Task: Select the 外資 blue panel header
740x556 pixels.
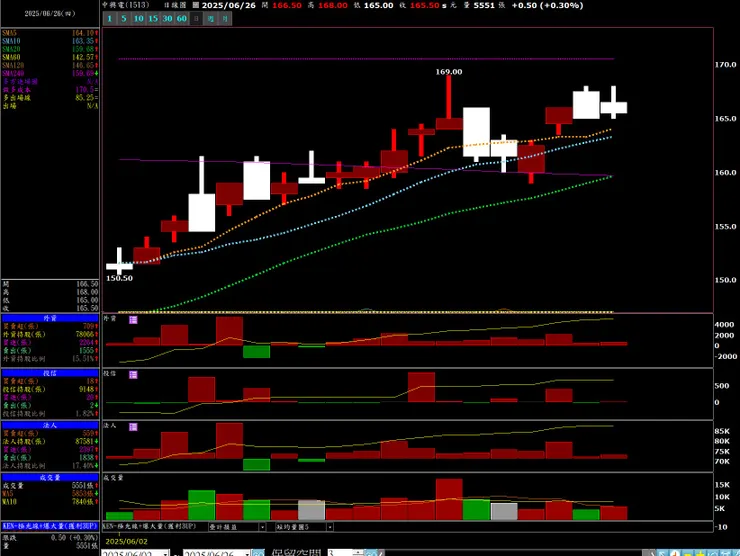Action: click(50, 319)
